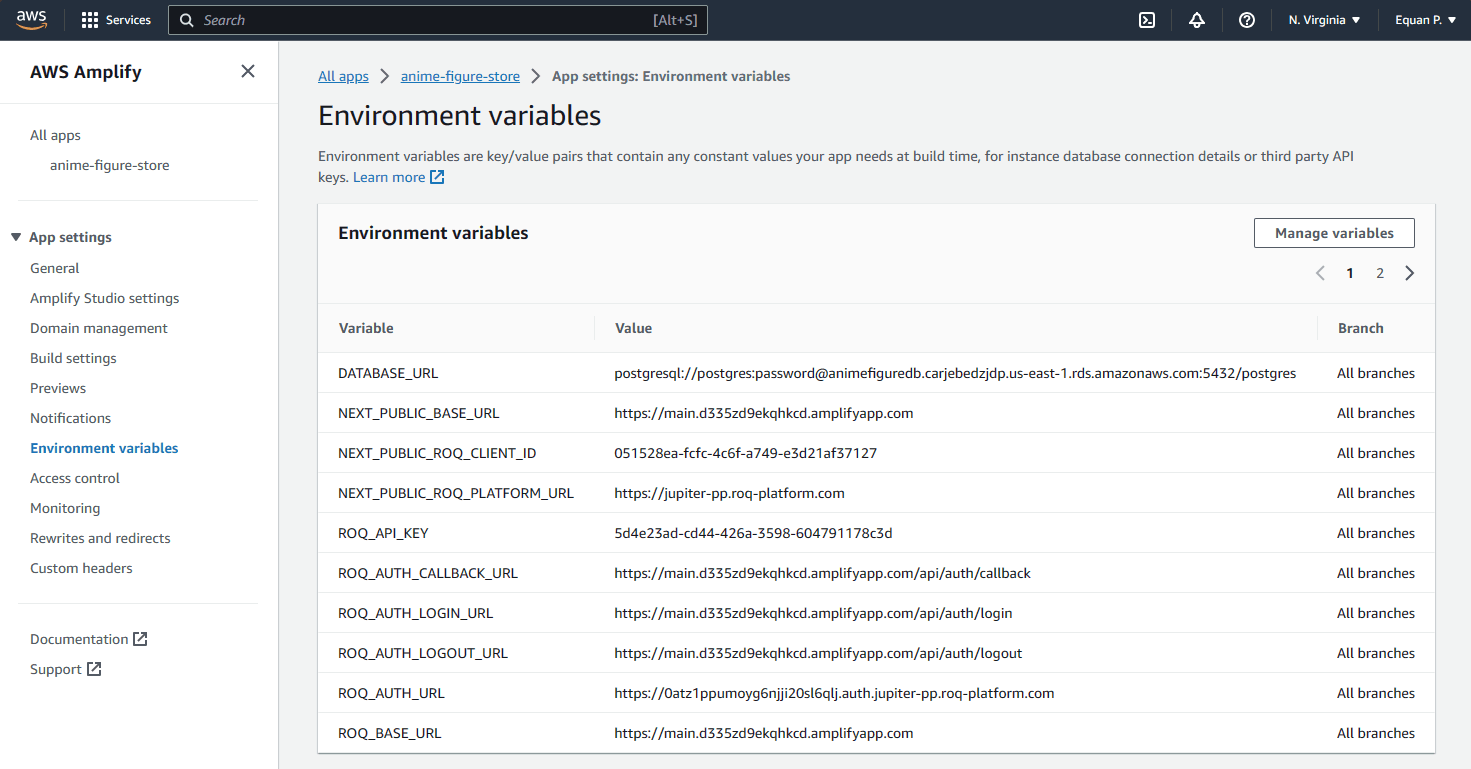Select All apps in the sidebar
This screenshot has width=1471, height=769.
(x=55, y=135)
